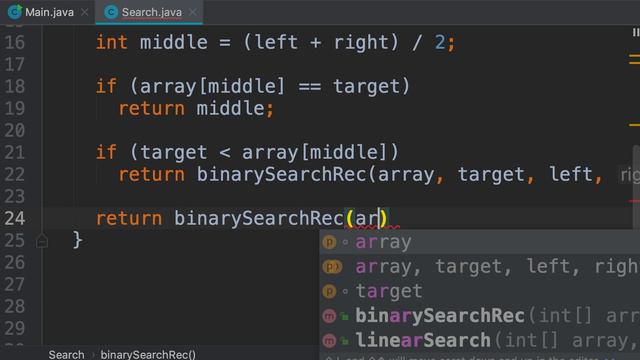Click 'binarySearchRec()' in the breadcrumb bar
This screenshot has height=360, width=640.
(x=148, y=354)
